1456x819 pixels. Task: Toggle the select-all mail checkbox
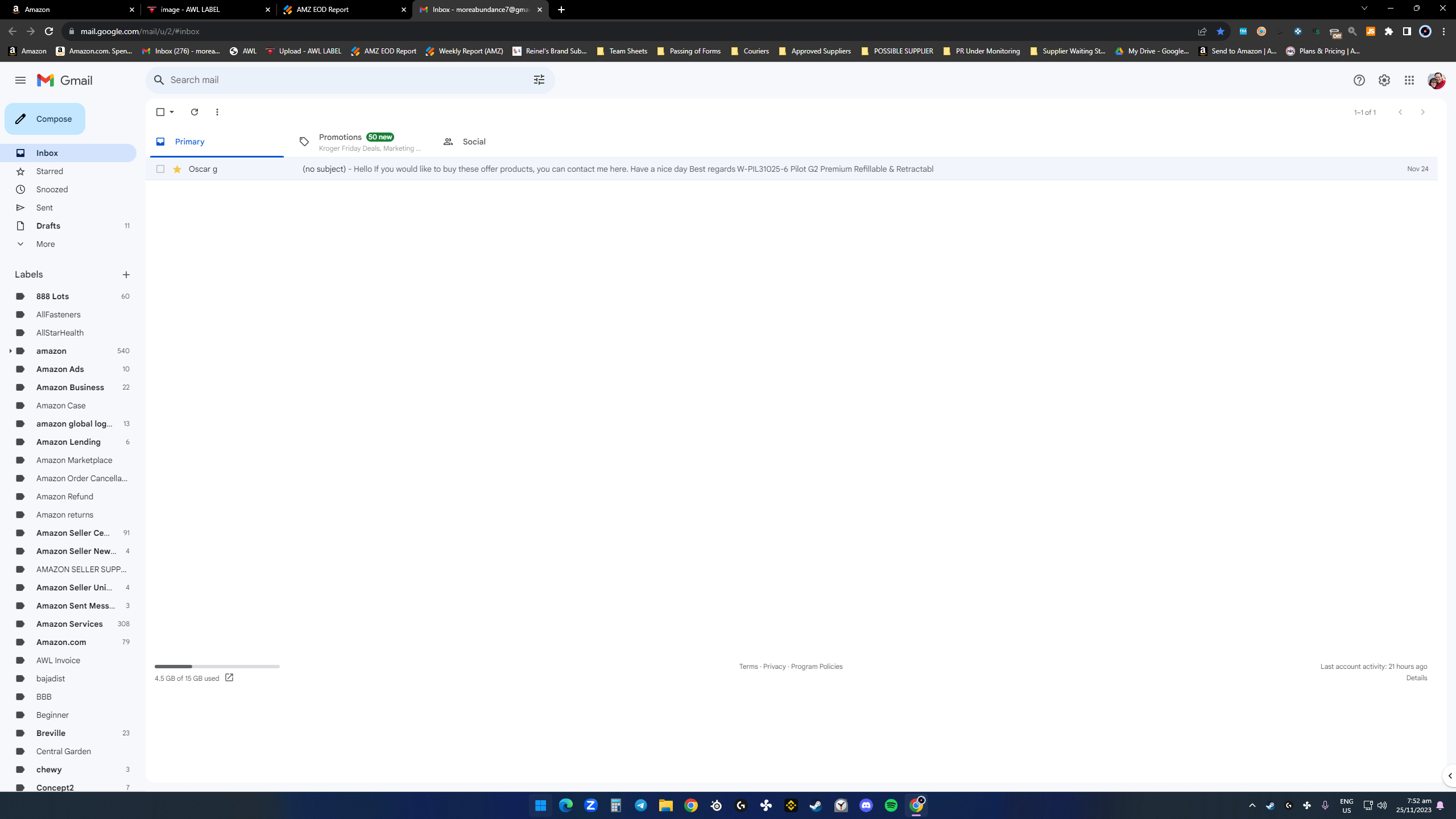click(160, 112)
